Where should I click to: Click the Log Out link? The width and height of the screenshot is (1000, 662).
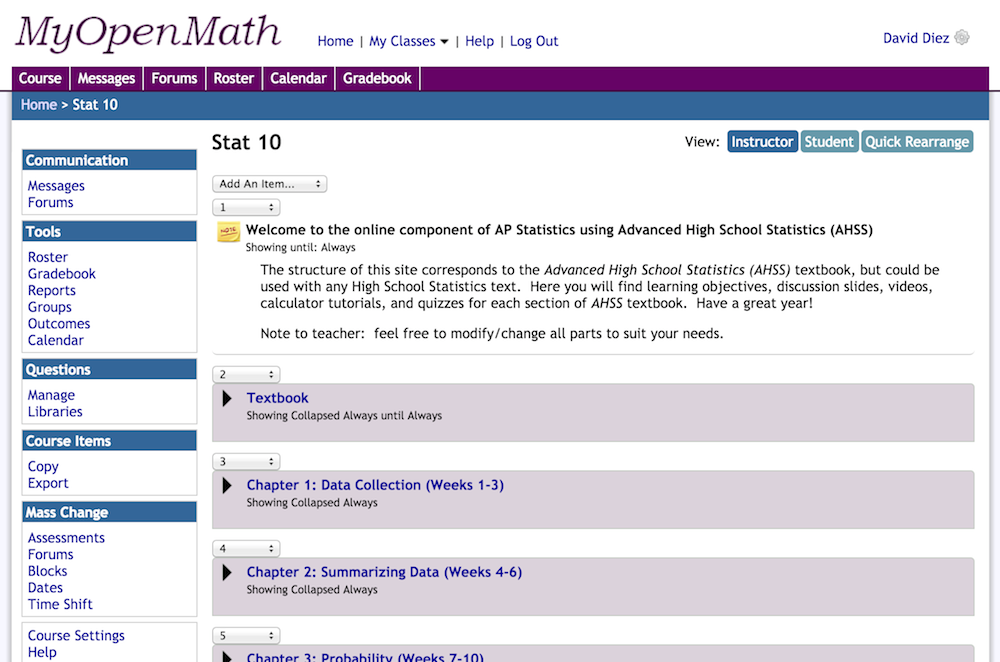534,41
